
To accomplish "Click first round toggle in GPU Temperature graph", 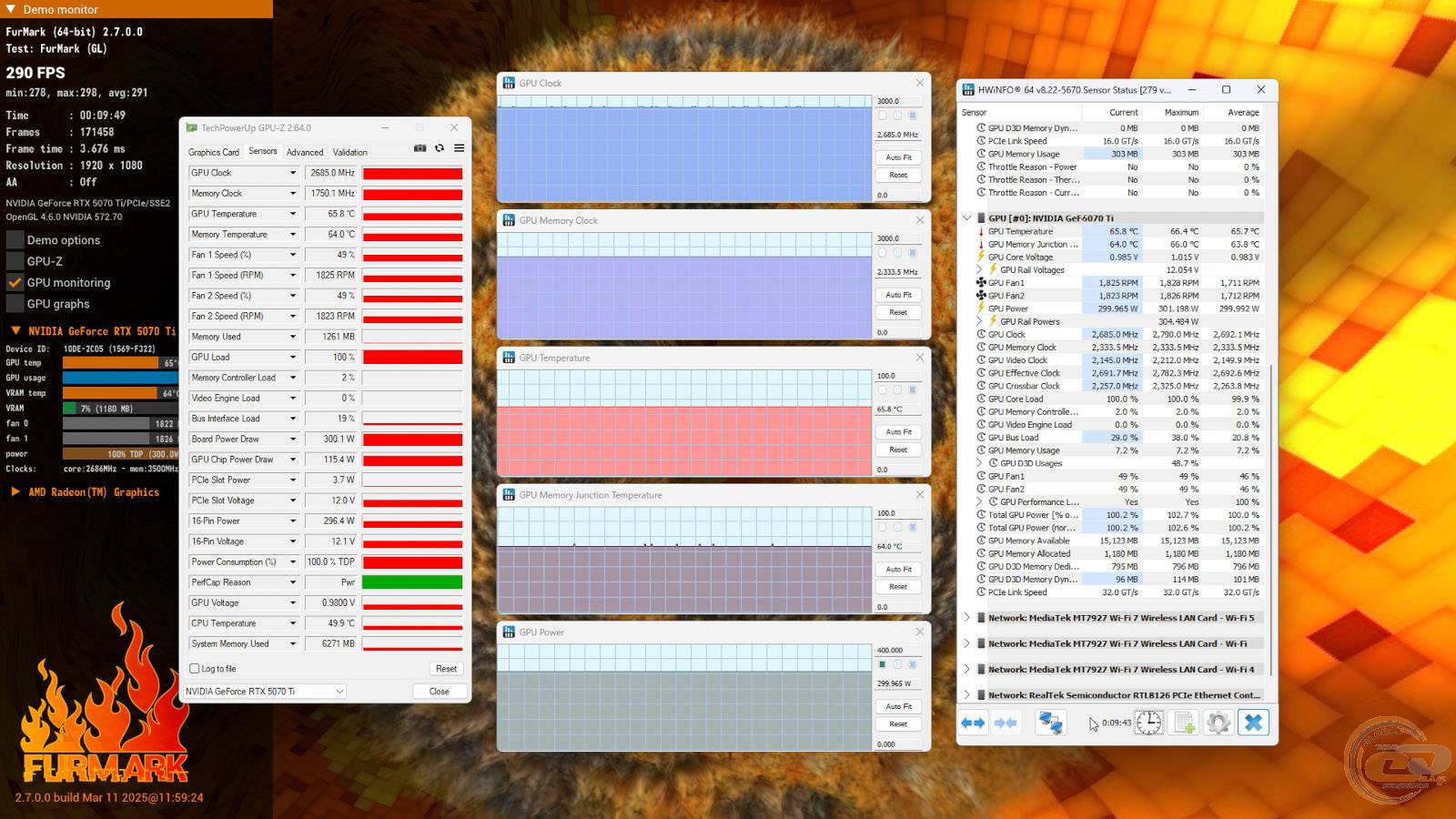I will pos(882,390).
